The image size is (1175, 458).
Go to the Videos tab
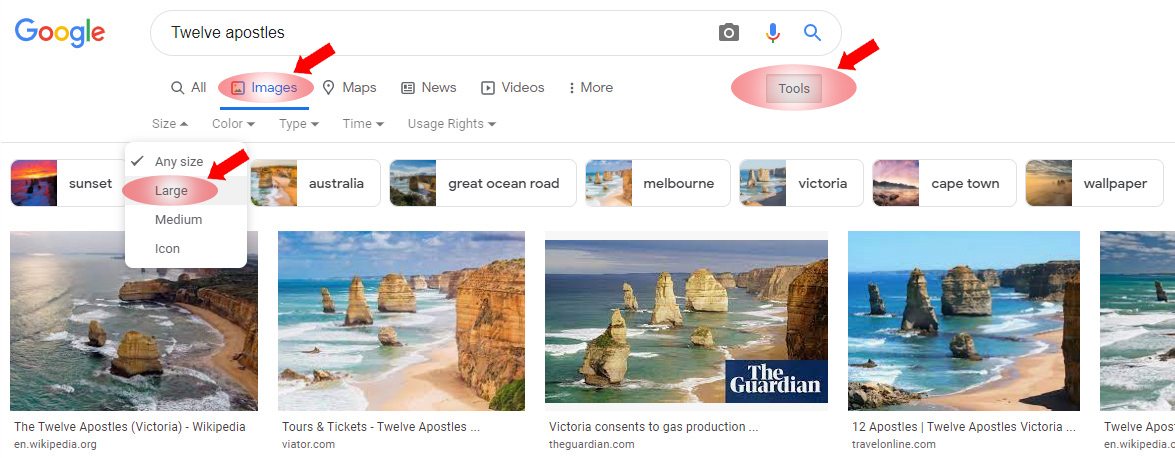pyautogui.click(x=512, y=88)
